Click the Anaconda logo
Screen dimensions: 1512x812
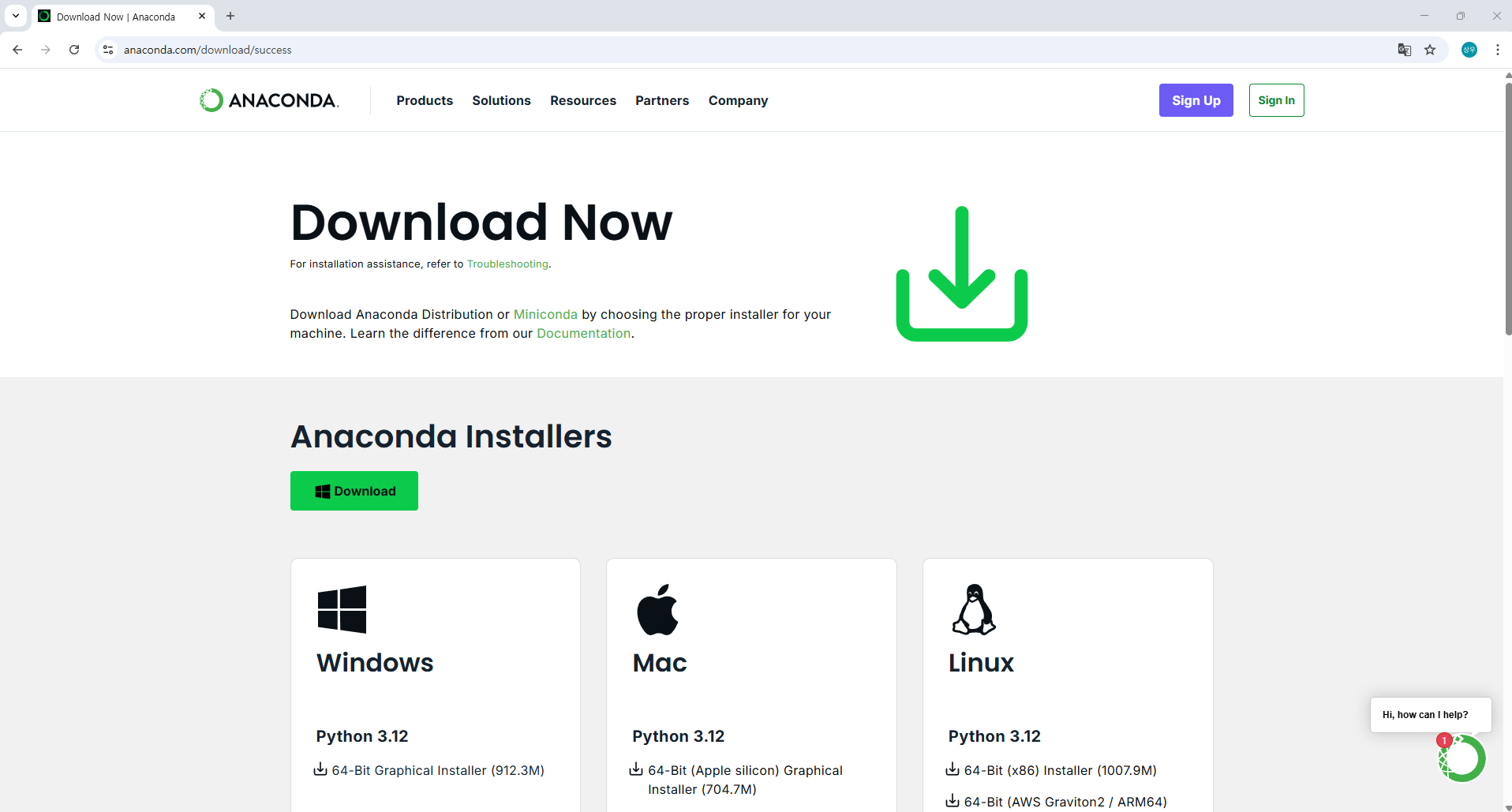click(x=269, y=100)
